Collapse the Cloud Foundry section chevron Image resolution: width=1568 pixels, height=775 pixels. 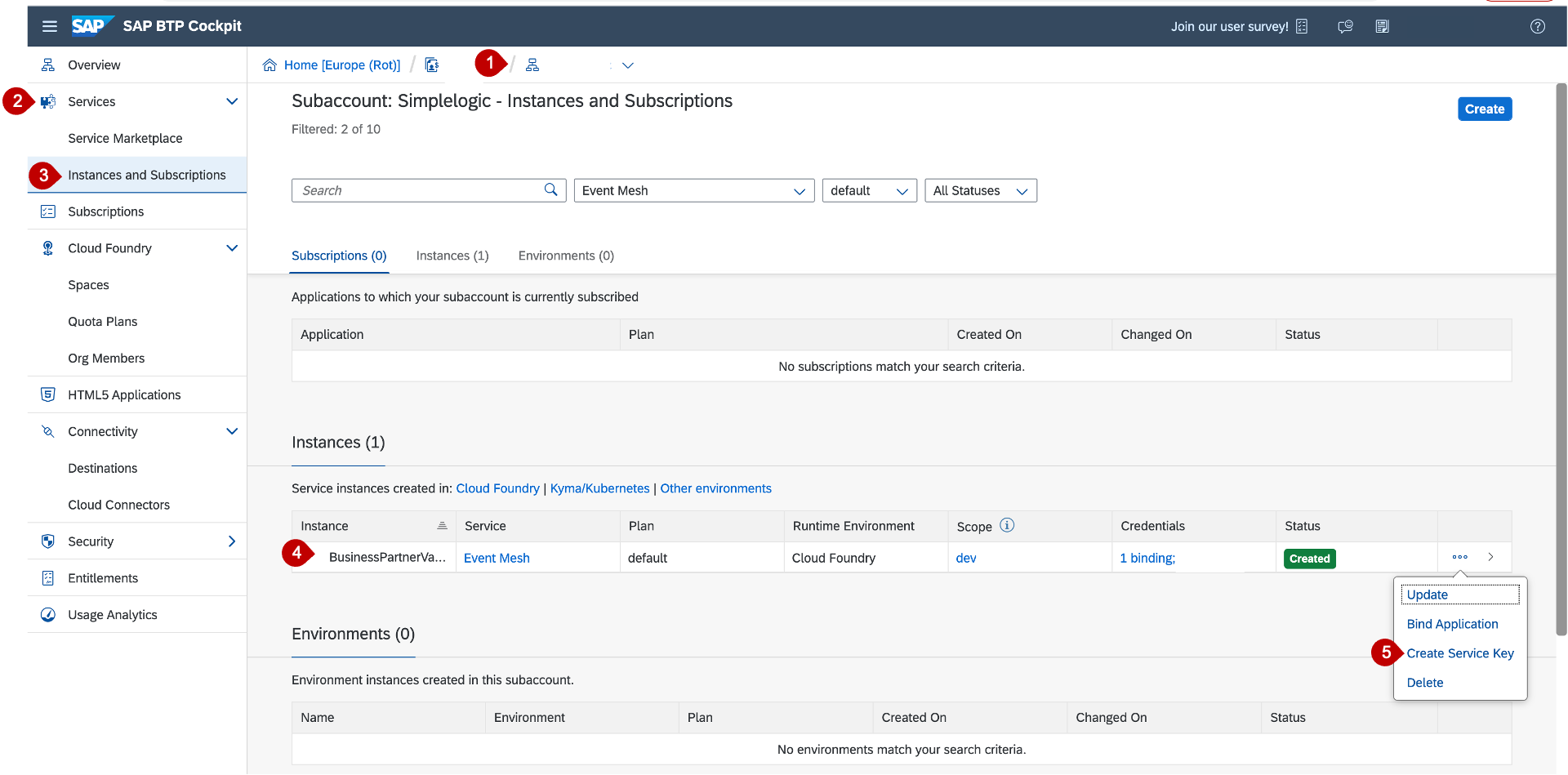point(232,248)
